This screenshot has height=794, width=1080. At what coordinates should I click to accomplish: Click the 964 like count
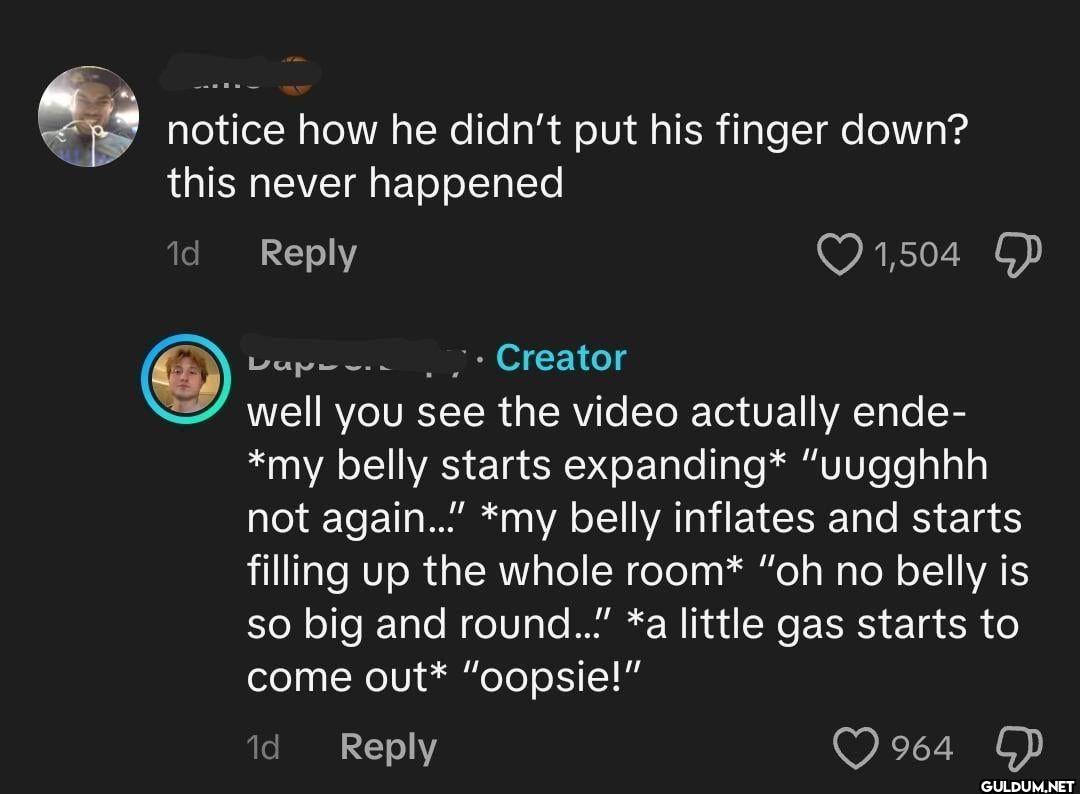(922, 748)
